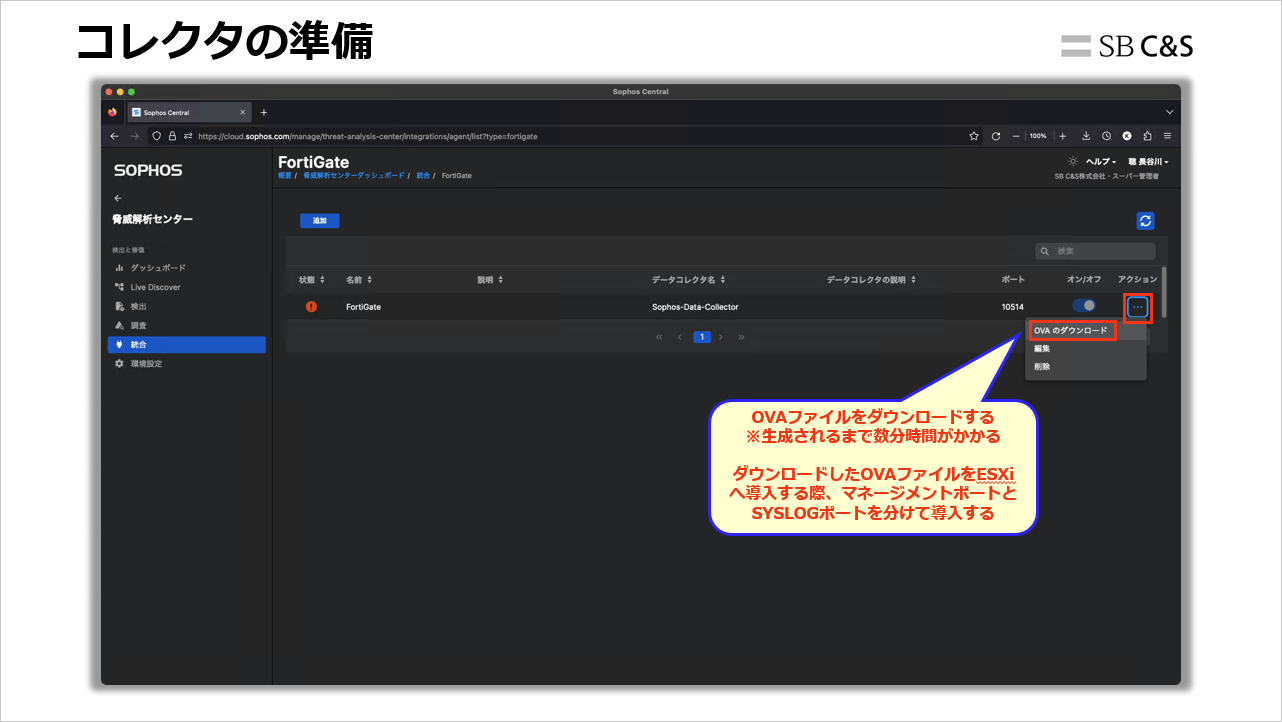This screenshot has height=722, width=1282.
Task: Go to the previous page arrow
Action: click(x=680, y=337)
